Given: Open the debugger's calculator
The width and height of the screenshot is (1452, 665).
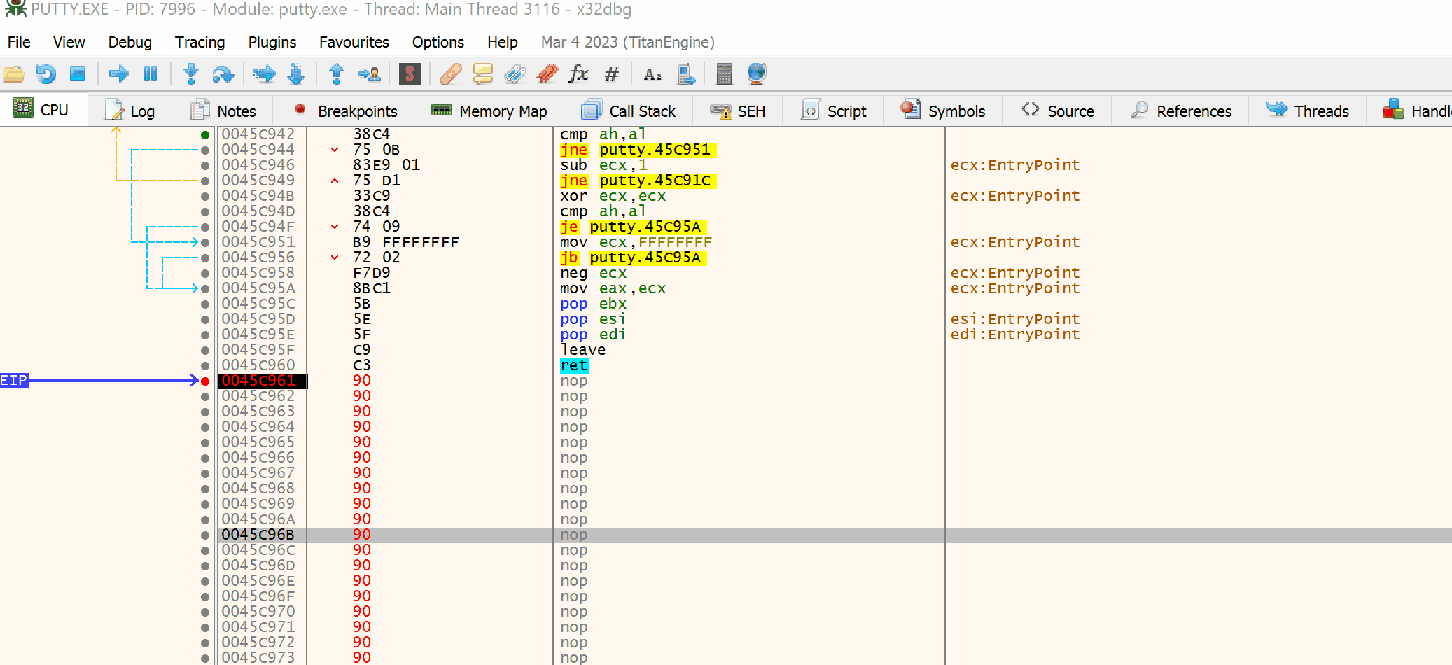Looking at the screenshot, I should [x=724, y=73].
